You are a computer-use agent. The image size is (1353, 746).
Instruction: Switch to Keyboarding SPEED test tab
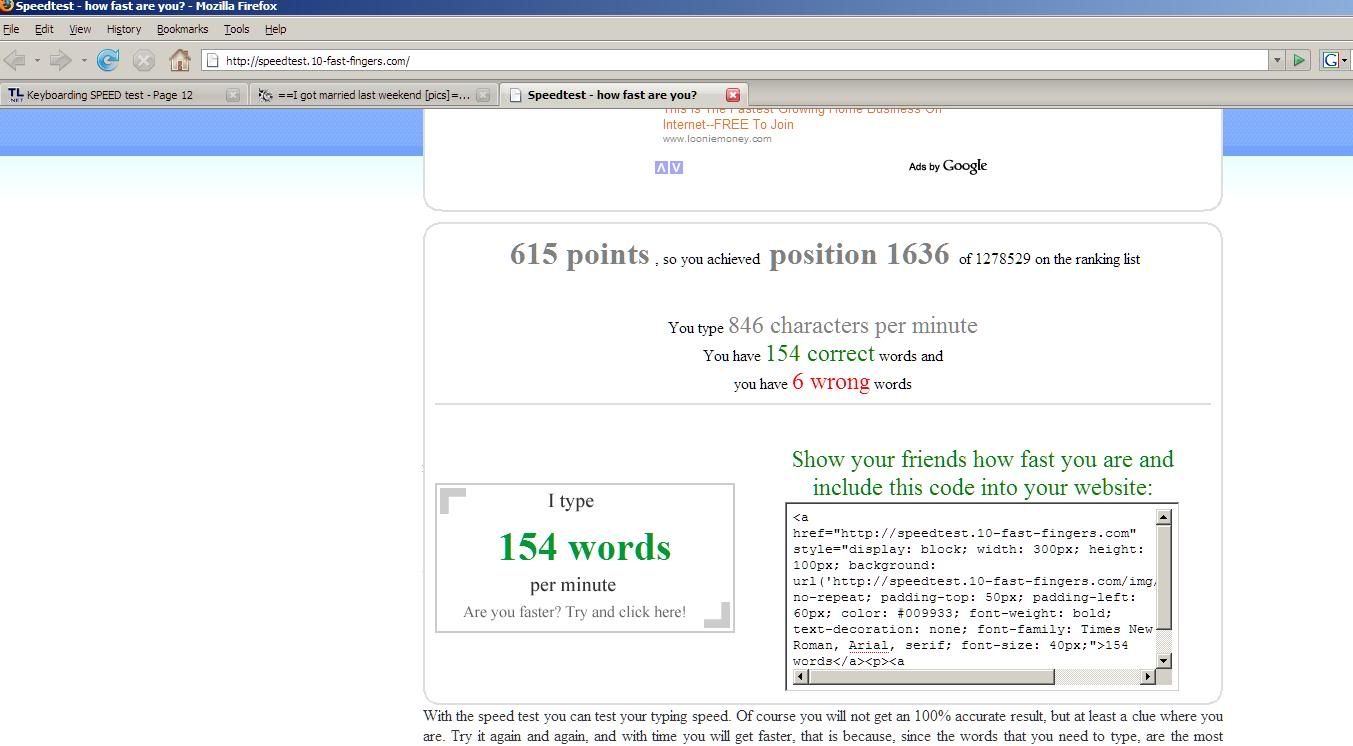122,95
